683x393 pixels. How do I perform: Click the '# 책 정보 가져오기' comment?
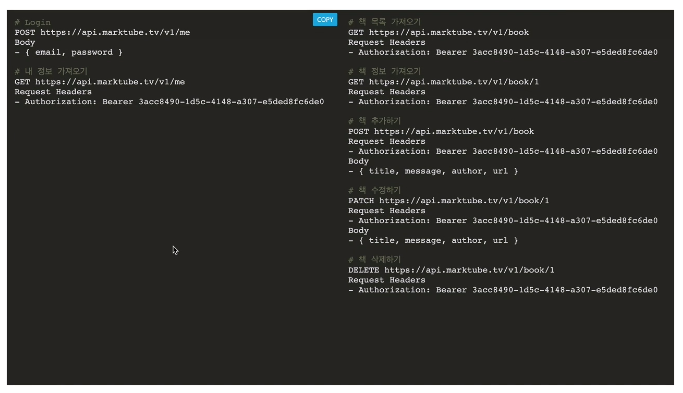click(385, 71)
